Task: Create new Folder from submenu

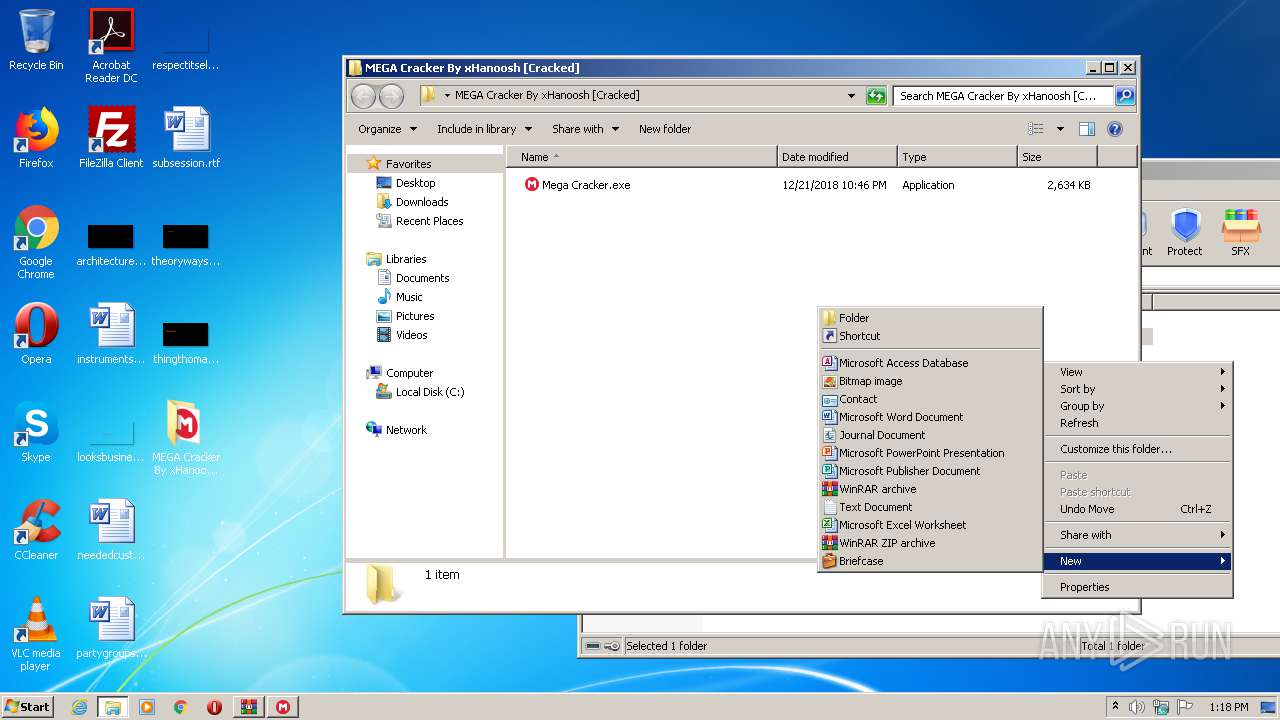Action: 930,318
